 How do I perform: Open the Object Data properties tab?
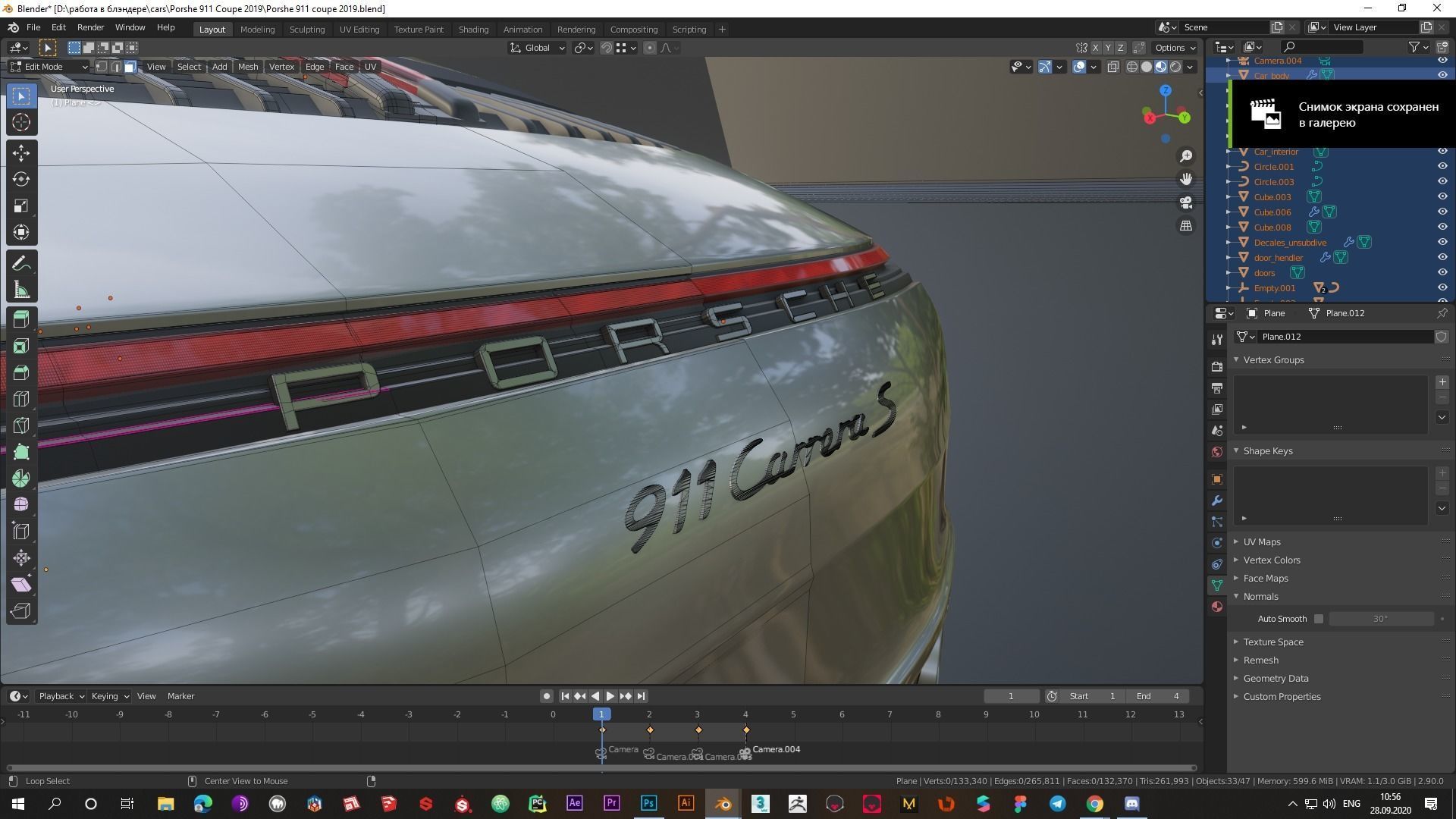coord(1217,585)
